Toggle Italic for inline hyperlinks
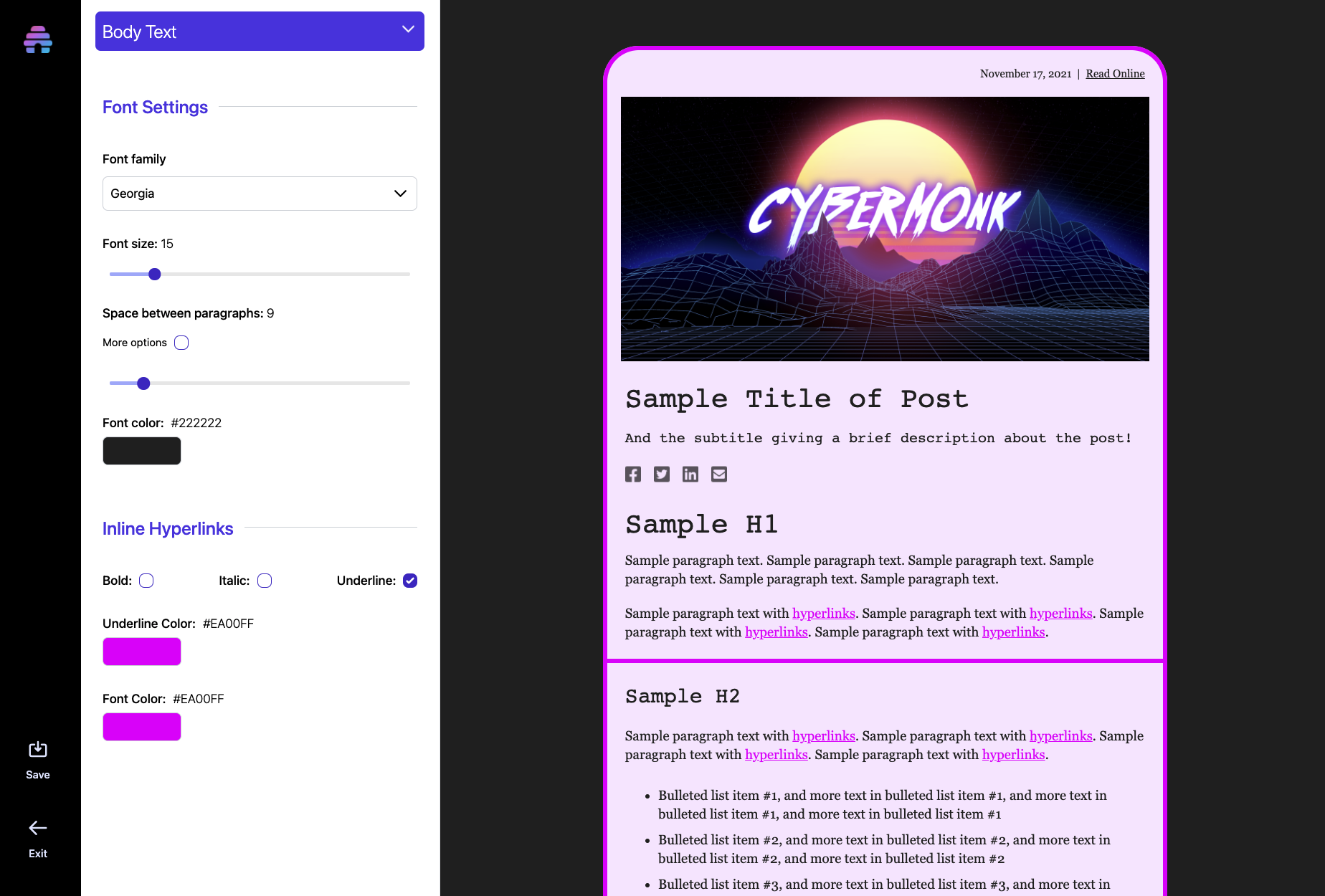The height and width of the screenshot is (896, 1325). [265, 581]
